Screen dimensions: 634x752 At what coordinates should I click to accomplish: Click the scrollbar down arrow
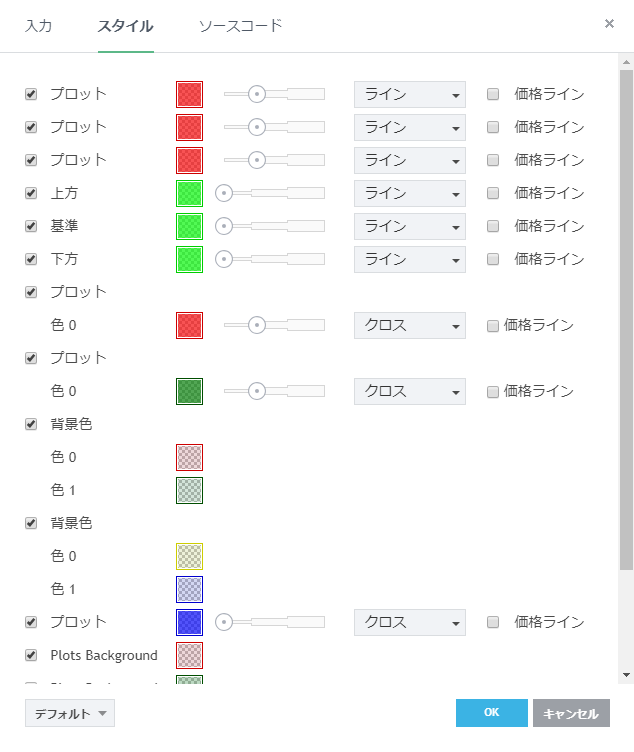pos(626,675)
